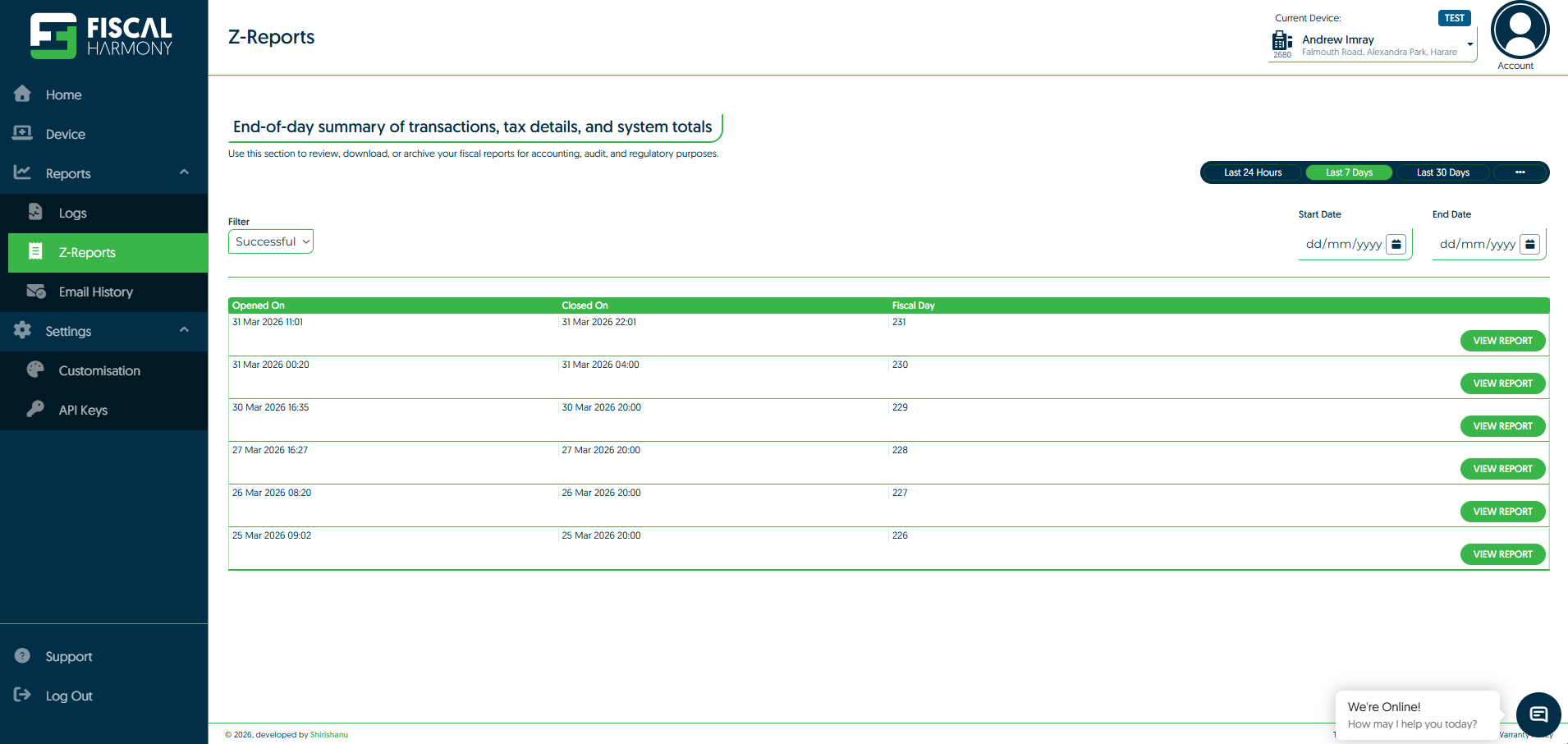Screen dimensions: 1568x744
Task: Click the fiscal device icon labeled 2680
Action: pos(1281,42)
